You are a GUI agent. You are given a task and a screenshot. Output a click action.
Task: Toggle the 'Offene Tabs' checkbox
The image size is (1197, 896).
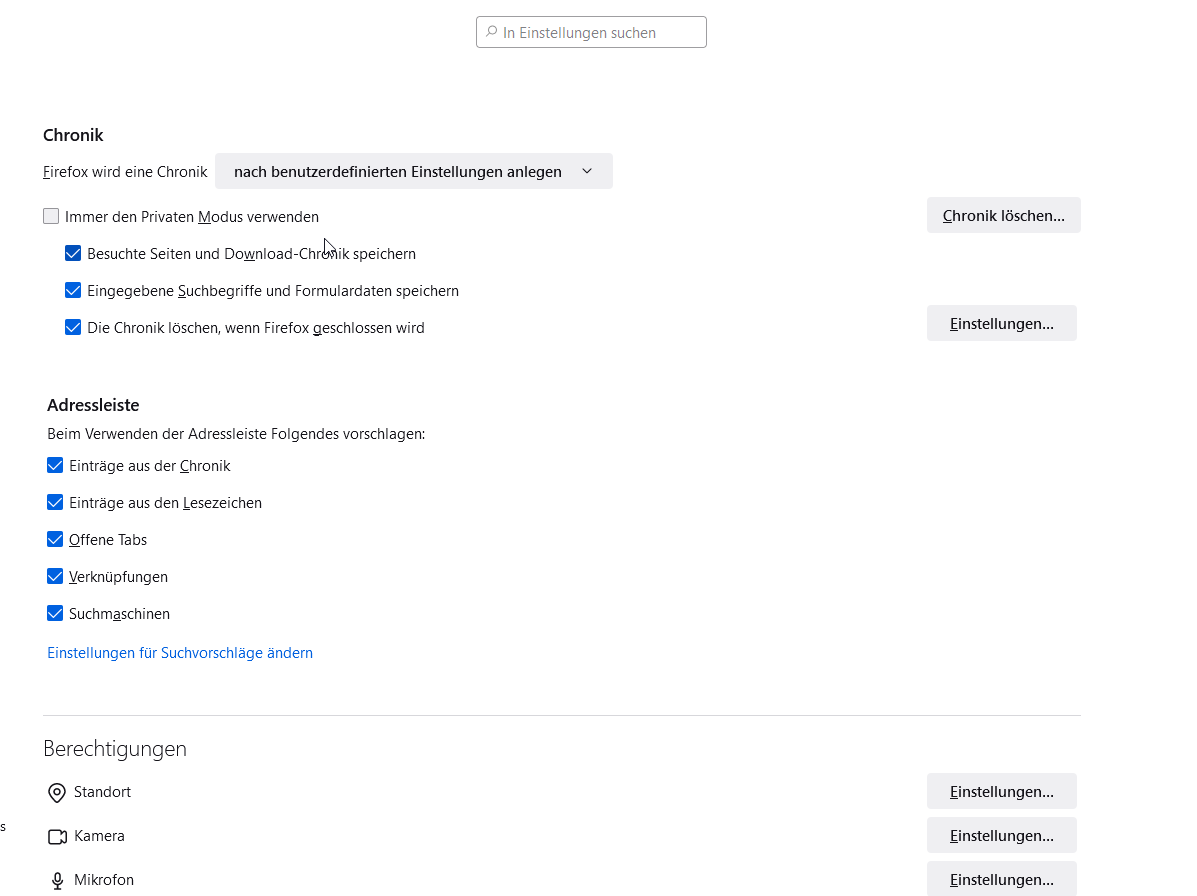55,539
